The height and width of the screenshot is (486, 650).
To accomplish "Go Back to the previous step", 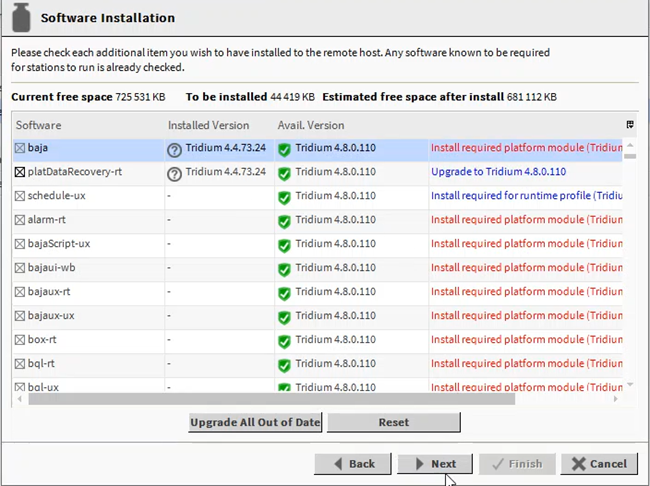I will click(x=352, y=464).
